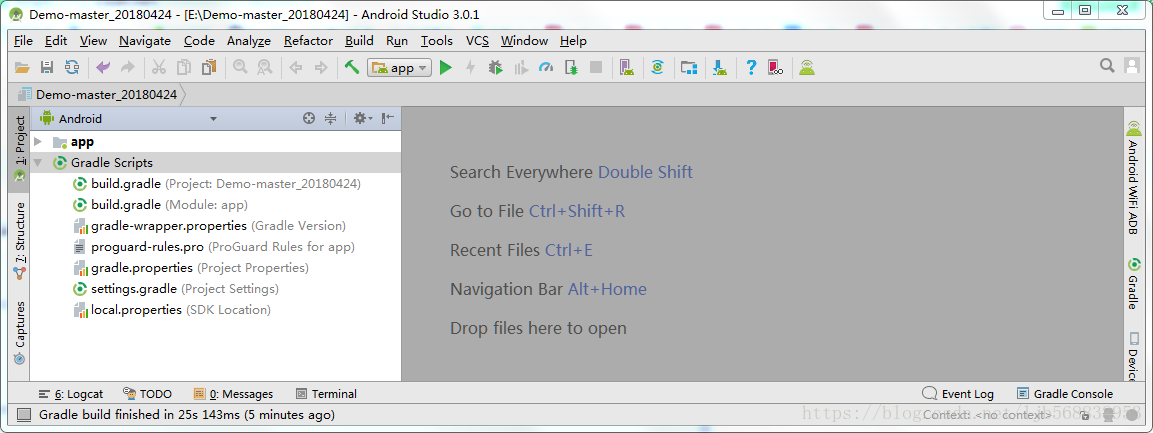The width and height of the screenshot is (1153, 433).
Task: Open the app run configuration dropdown
Action: pyautogui.click(x=399, y=68)
